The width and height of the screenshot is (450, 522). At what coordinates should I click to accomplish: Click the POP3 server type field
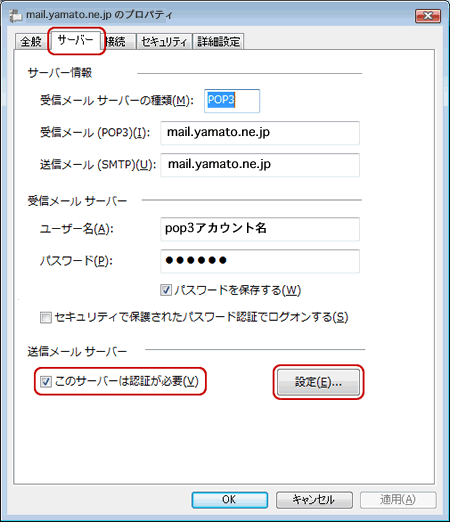pyautogui.click(x=232, y=101)
